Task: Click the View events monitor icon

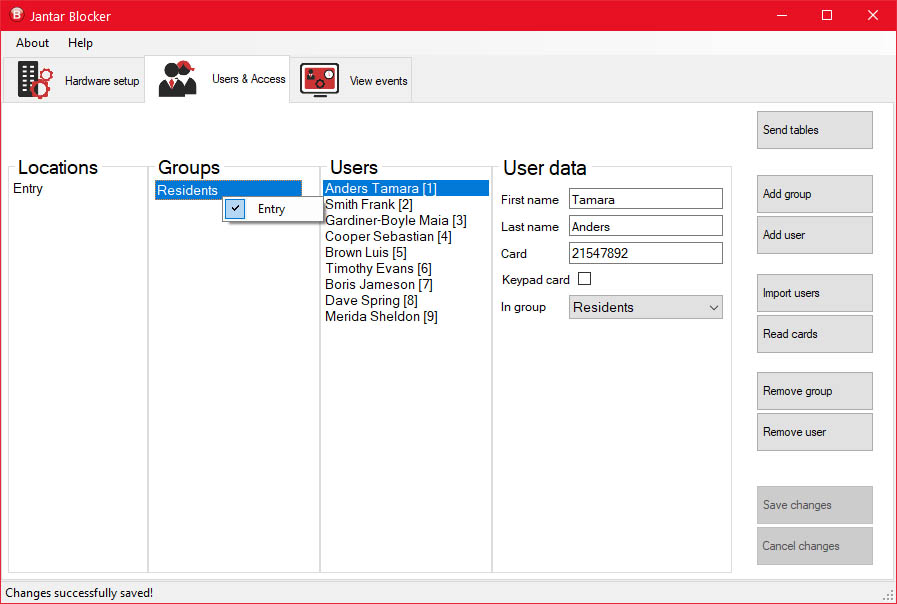Action: click(319, 80)
